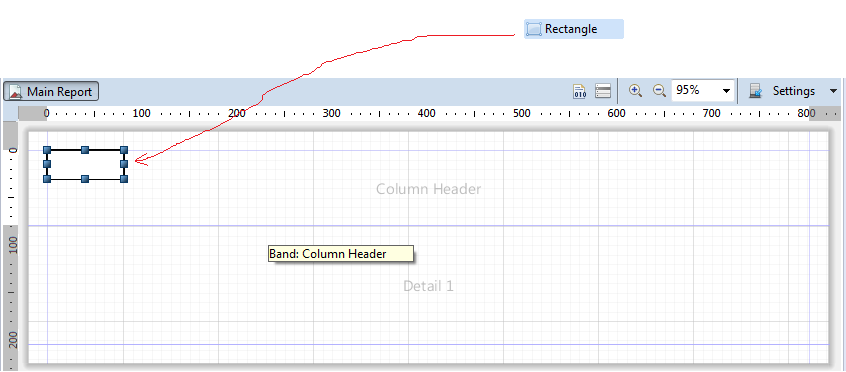This screenshot has width=846, height=372.
Task: Select the Column Header band
Action: pos(428,189)
